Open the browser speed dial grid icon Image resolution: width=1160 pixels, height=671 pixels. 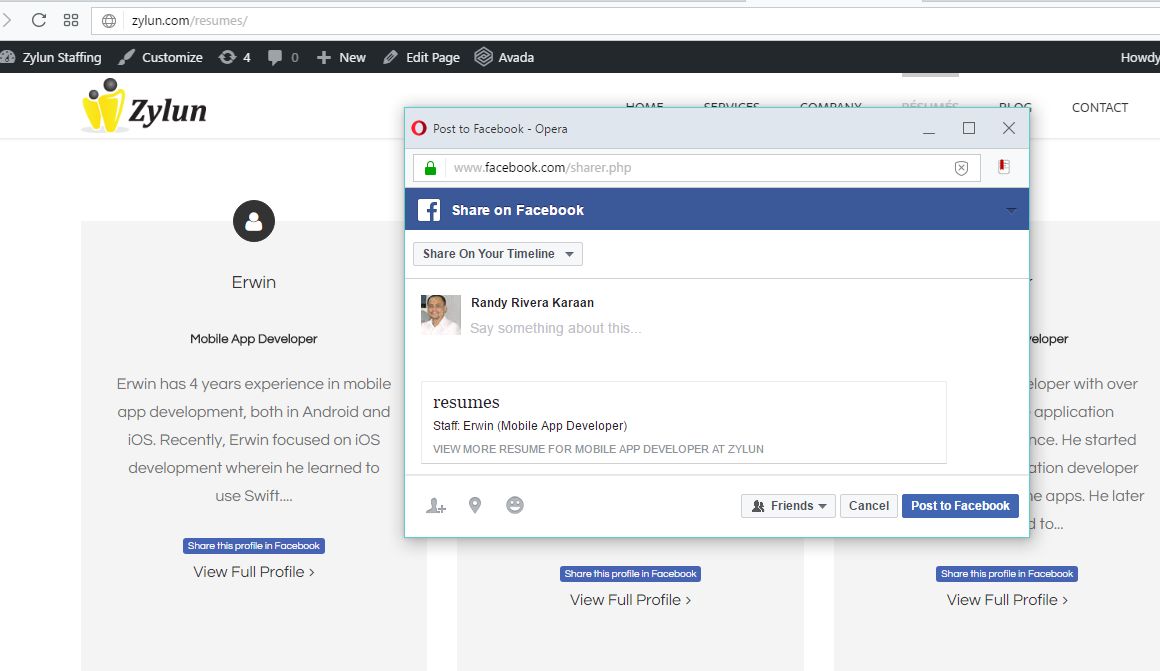[x=71, y=20]
